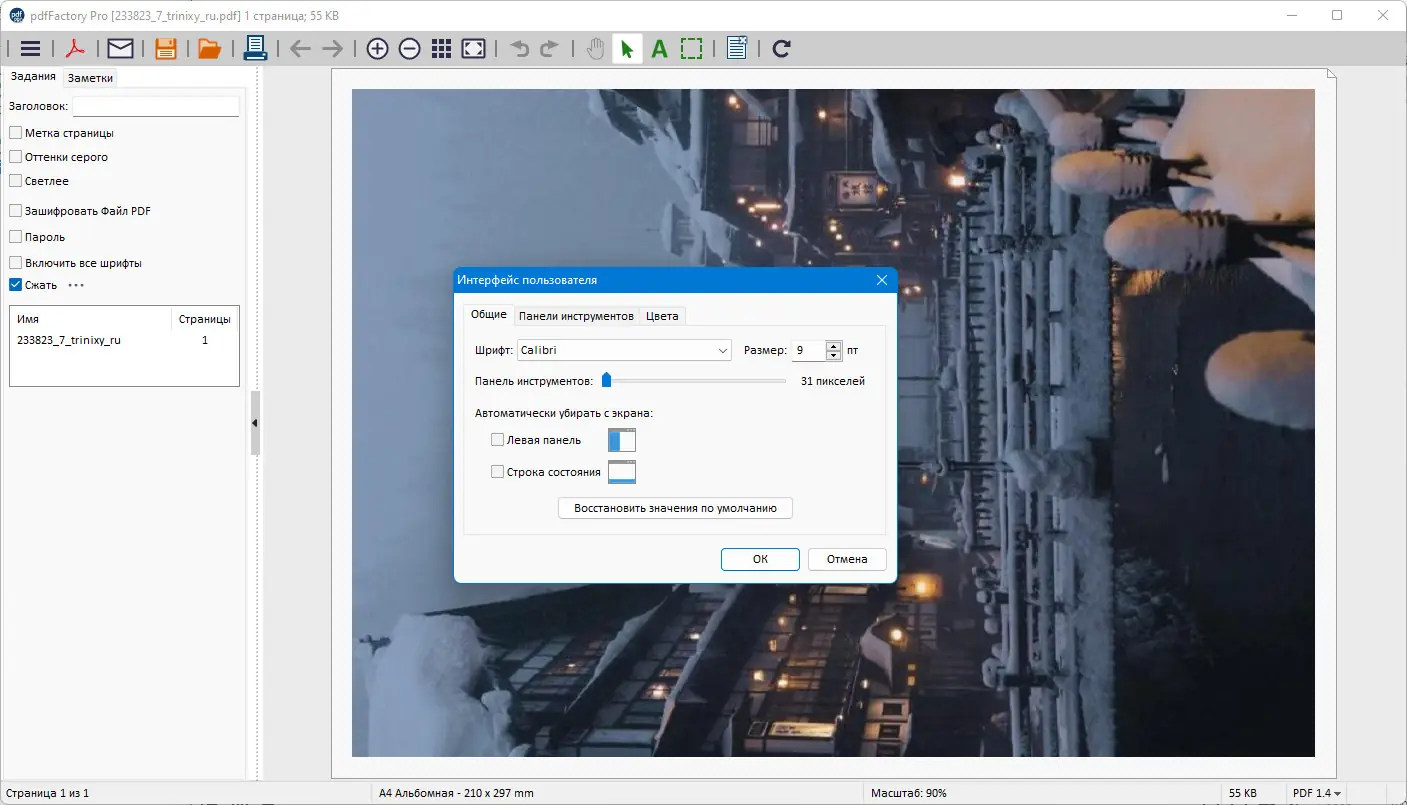Screen dimensions: 1407x805
Task: Open the Заметки tab in left panel
Action: [90, 78]
